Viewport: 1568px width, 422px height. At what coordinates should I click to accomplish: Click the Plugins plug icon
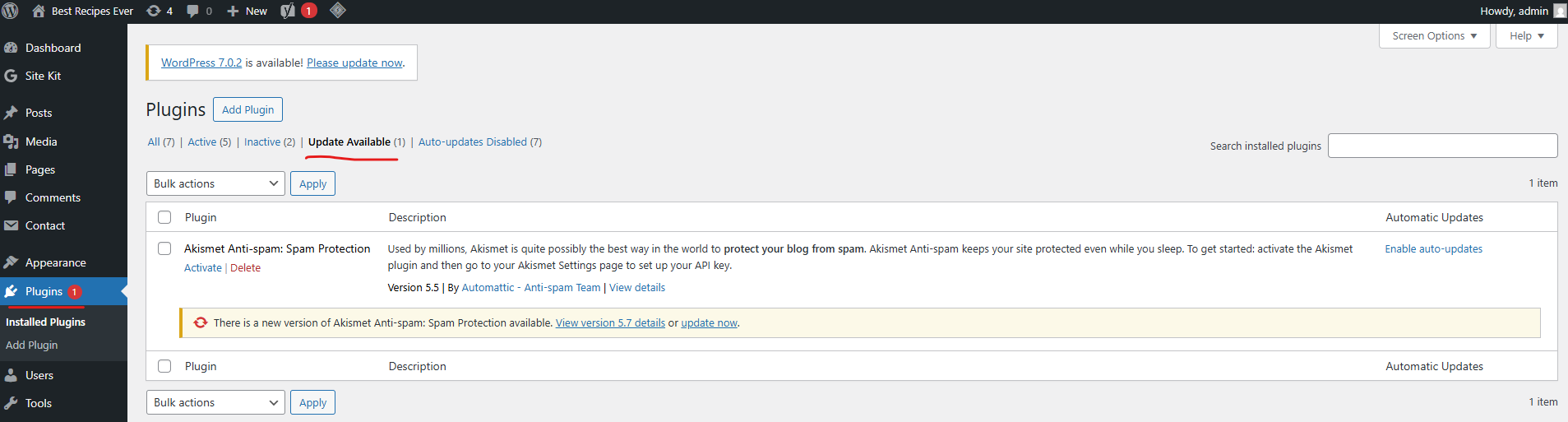click(11, 291)
